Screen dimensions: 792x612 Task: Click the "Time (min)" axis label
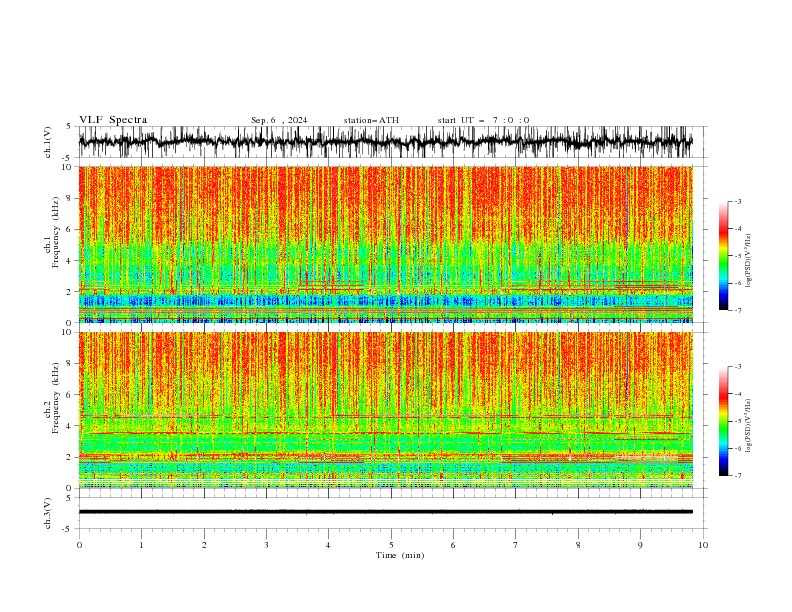pos(400,555)
